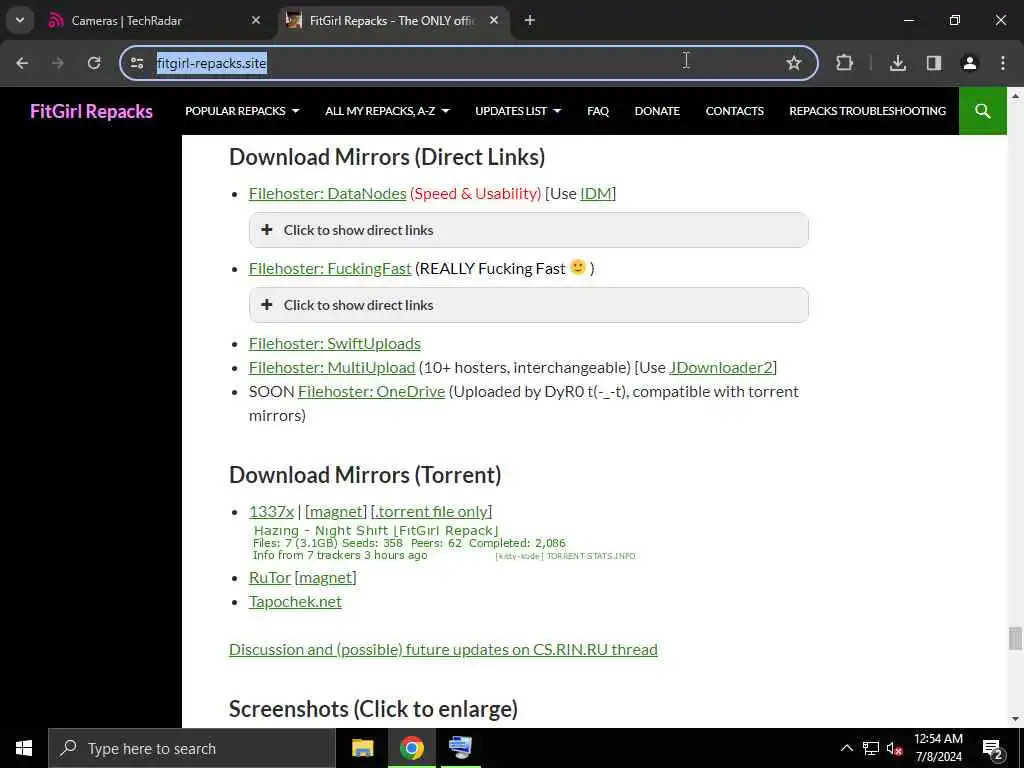The image size is (1024, 768).
Task: Select the FitGirl Repacks tab
Action: [392, 21]
